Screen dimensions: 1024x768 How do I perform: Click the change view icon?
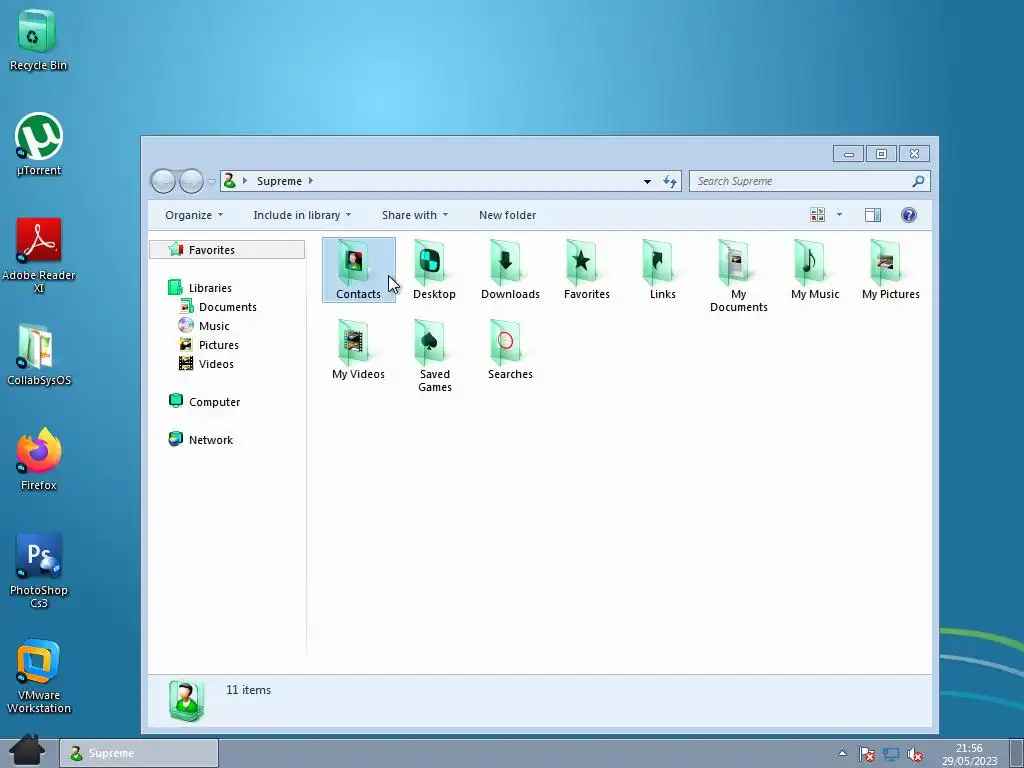817,215
